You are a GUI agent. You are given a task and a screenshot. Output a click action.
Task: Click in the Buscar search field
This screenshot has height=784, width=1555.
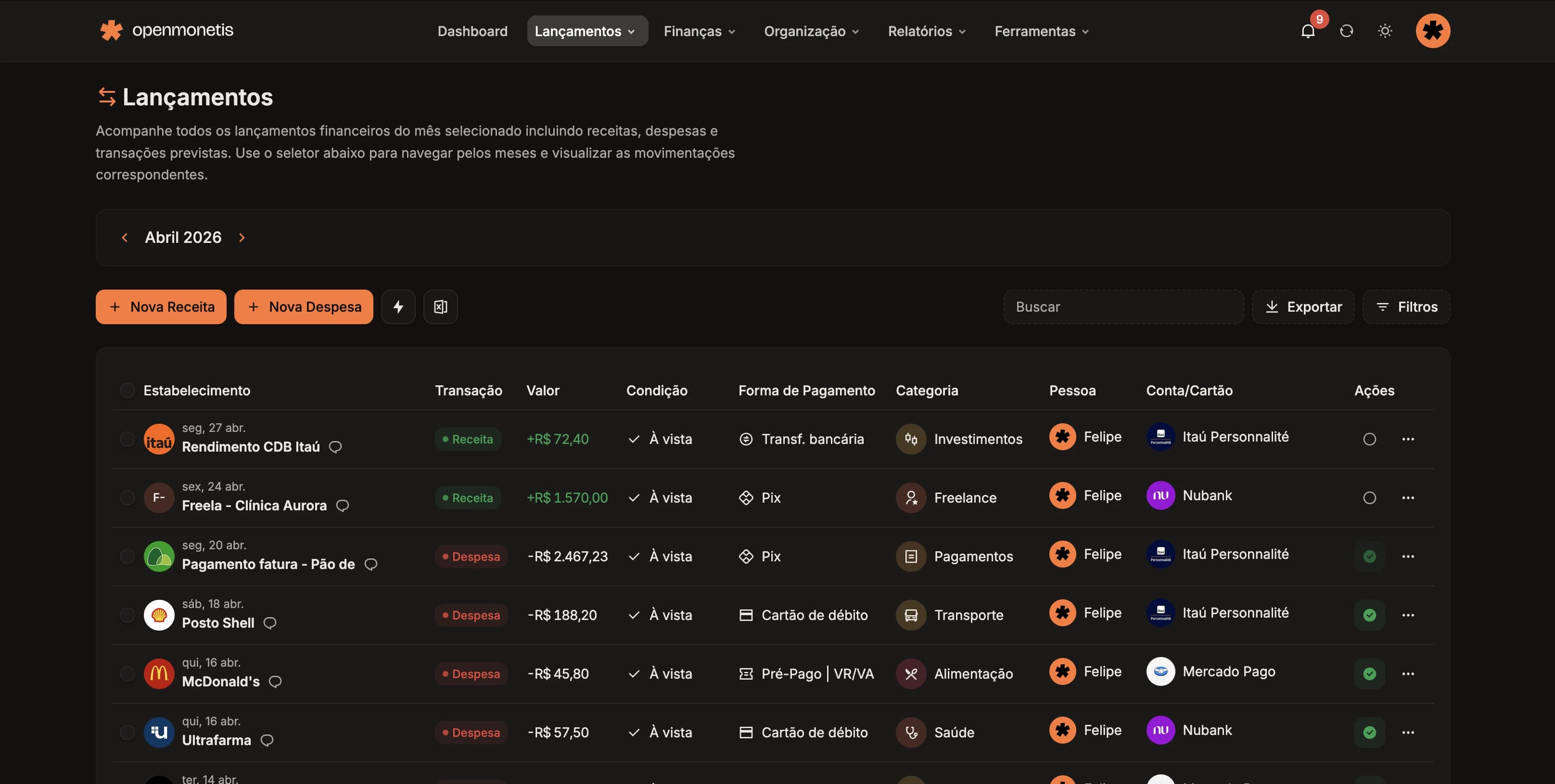pyautogui.click(x=1123, y=306)
